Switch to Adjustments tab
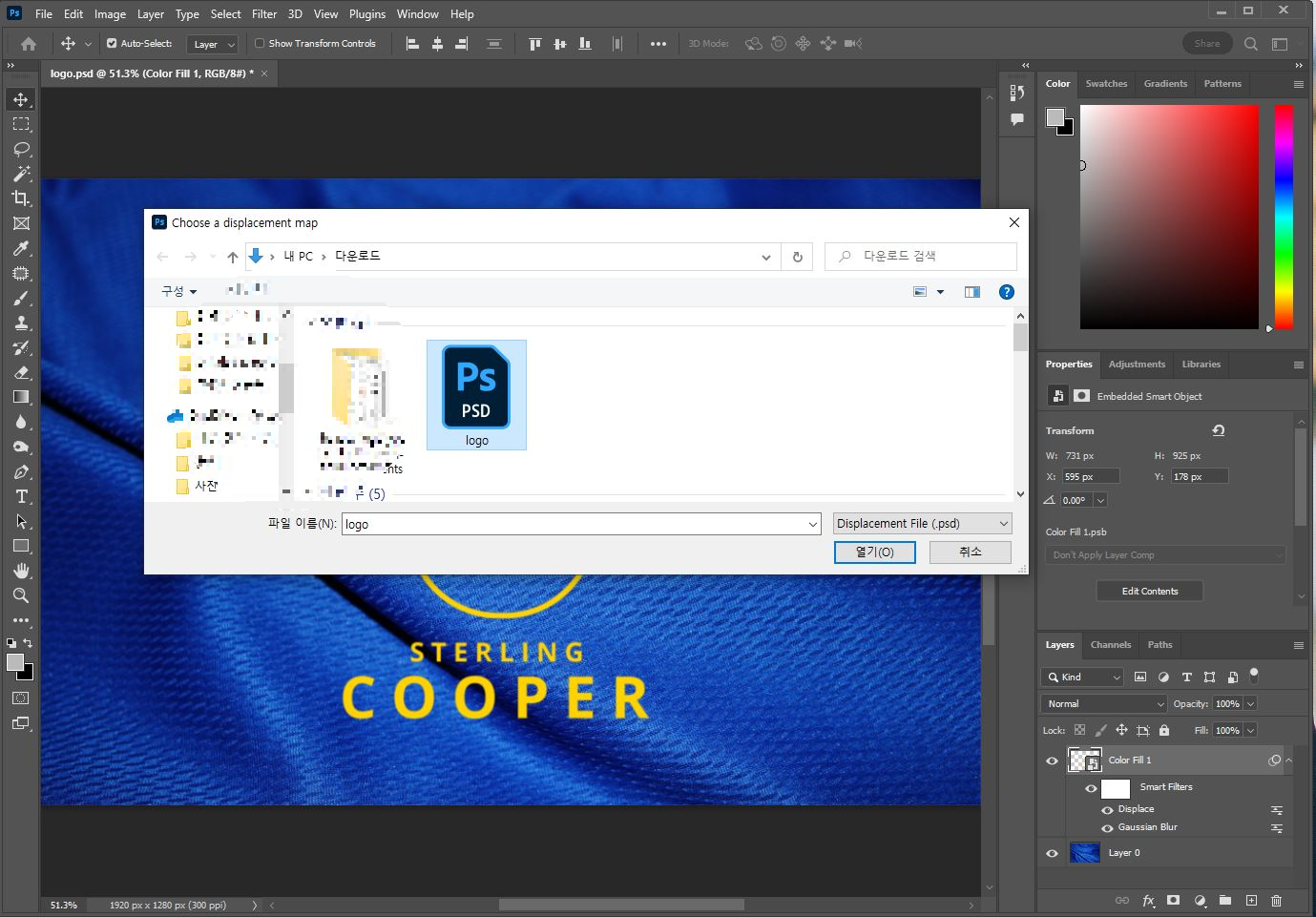 [x=1137, y=365]
